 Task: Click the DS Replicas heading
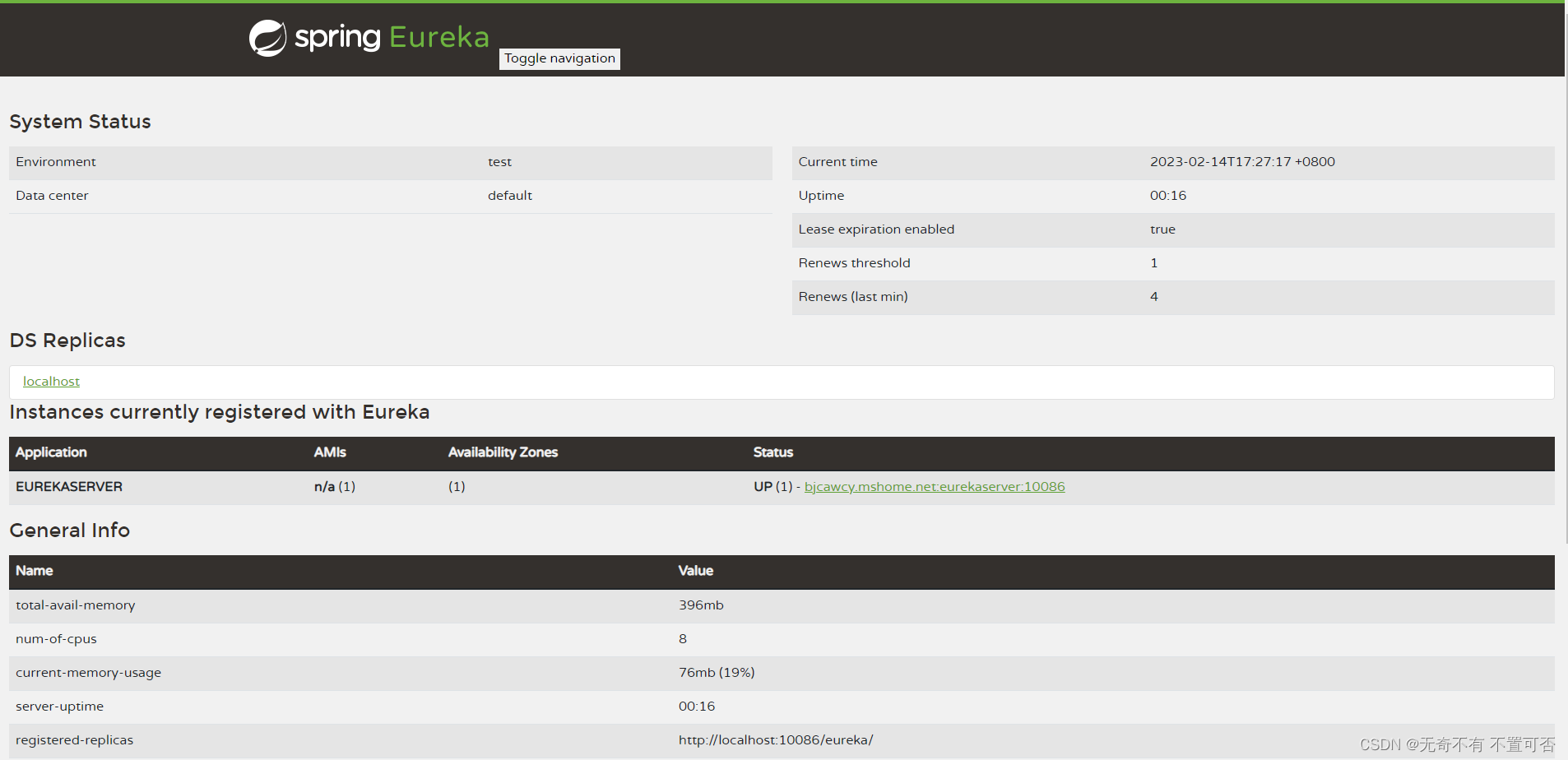coord(67,341)
